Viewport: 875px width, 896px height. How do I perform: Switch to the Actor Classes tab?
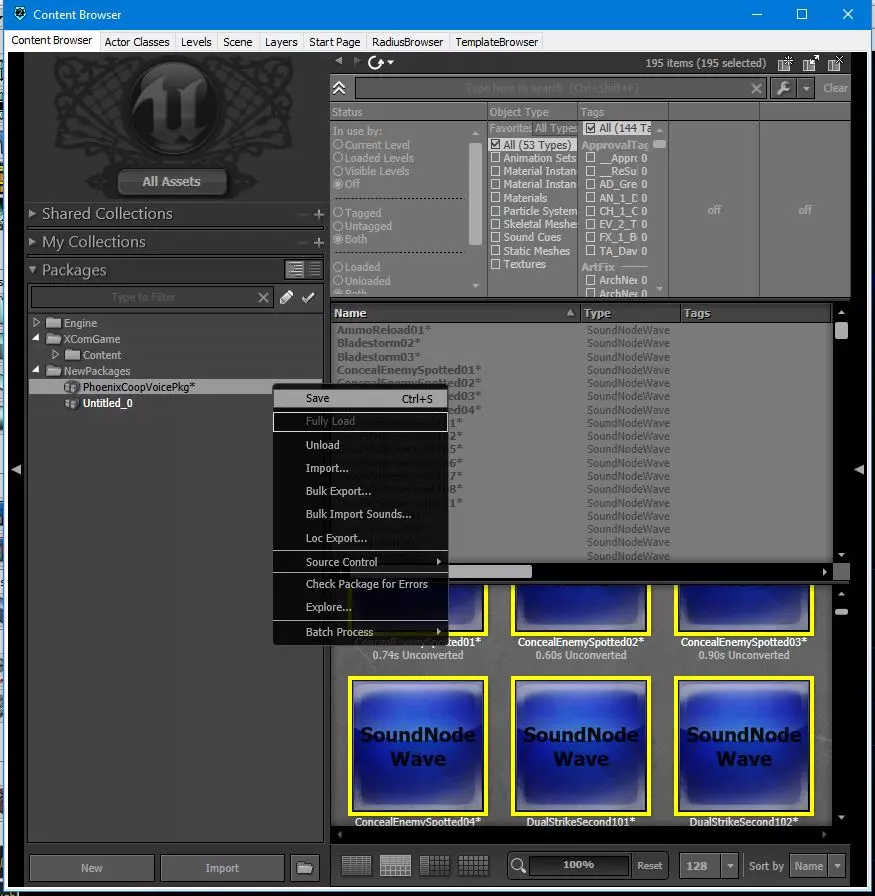137,42
